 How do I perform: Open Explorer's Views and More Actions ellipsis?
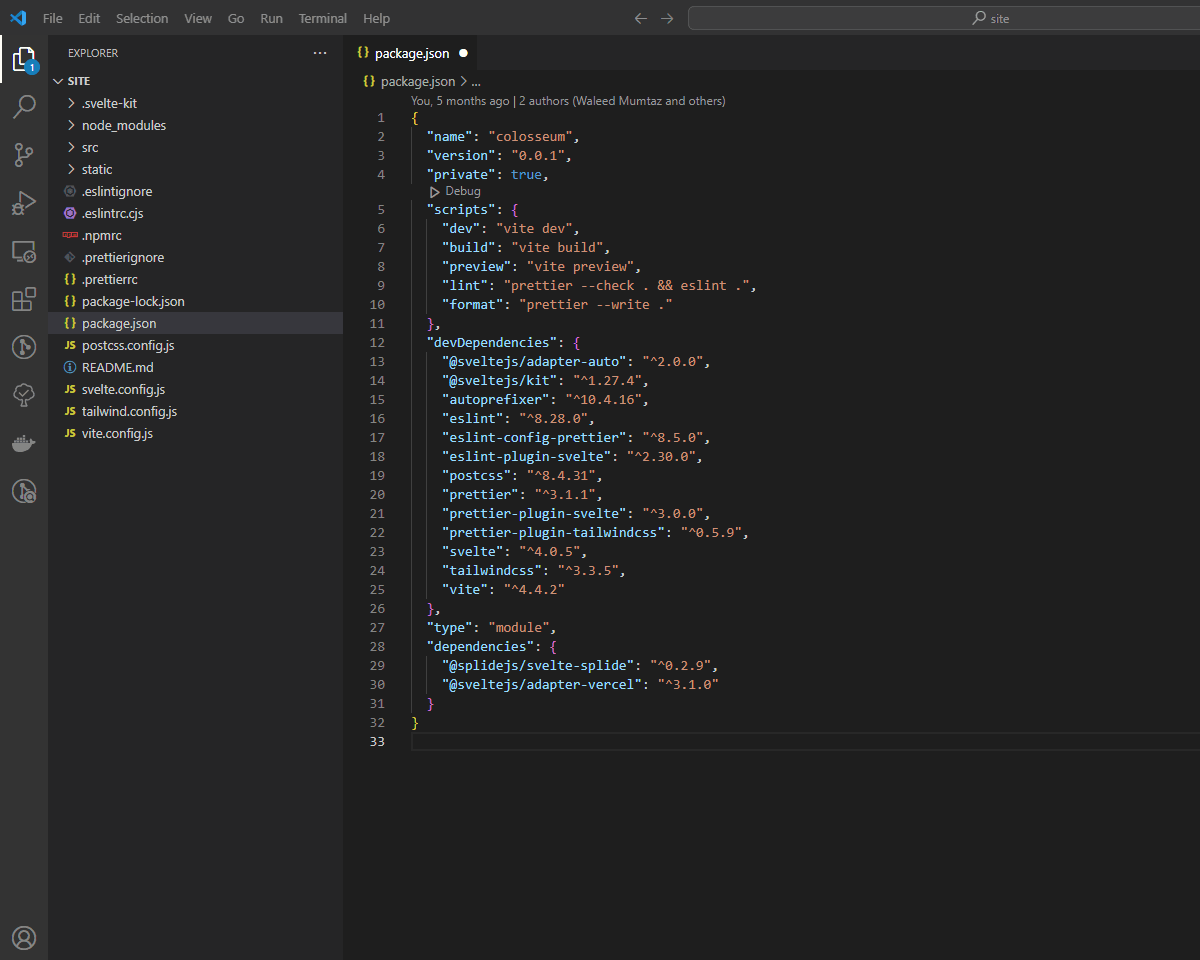(320, 53)
